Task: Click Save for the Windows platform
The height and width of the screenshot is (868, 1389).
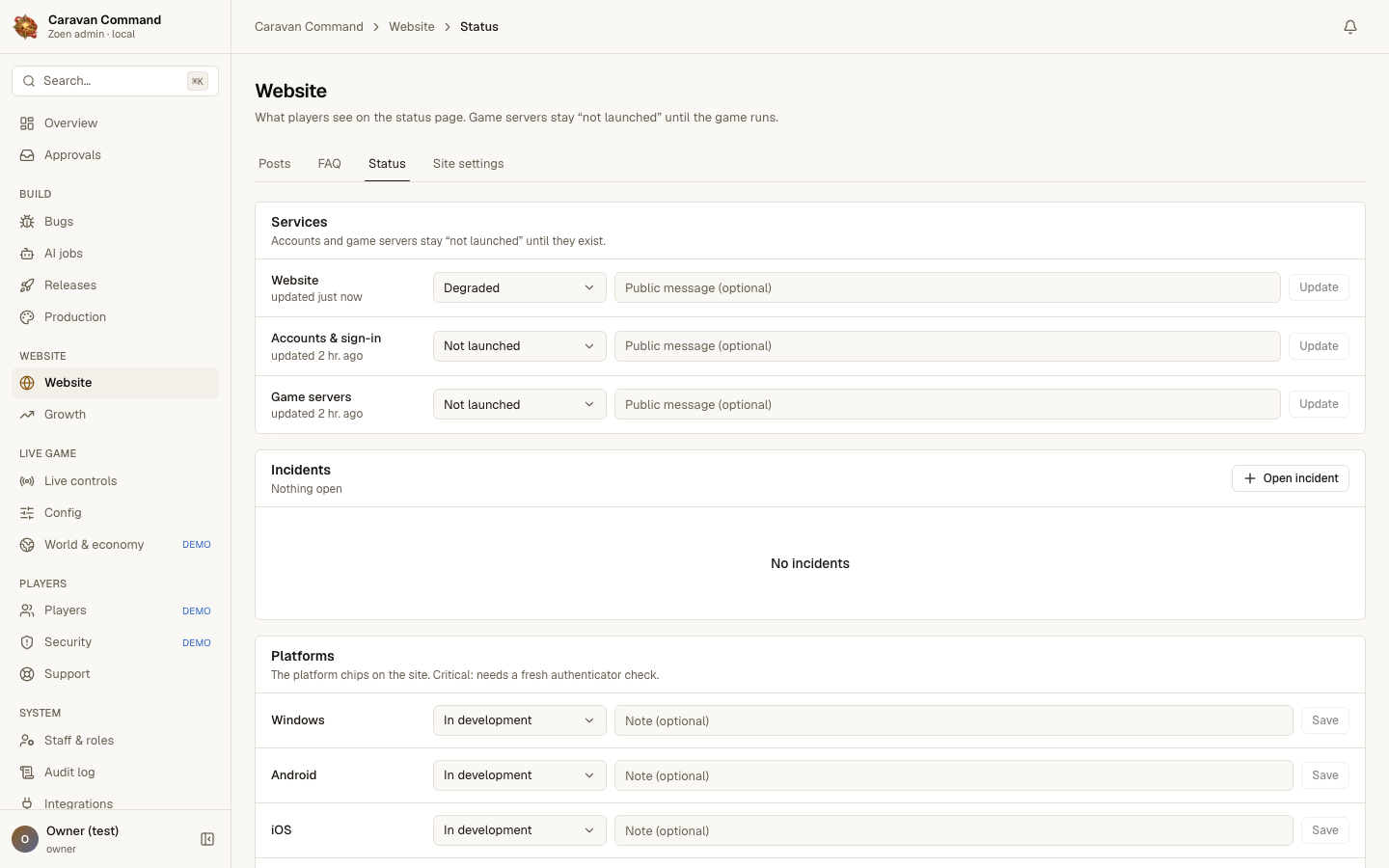Action: [1325, 720]
